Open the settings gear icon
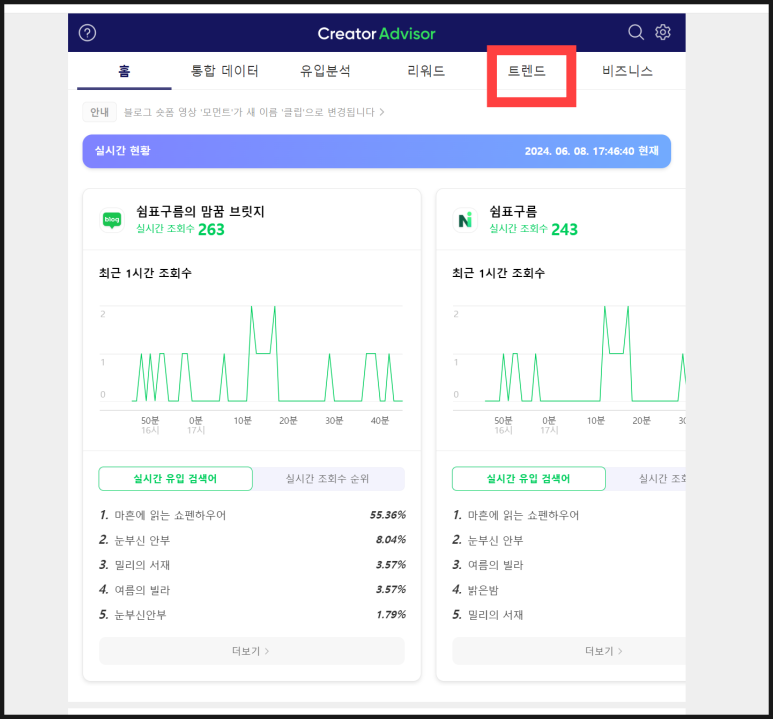This screenshot has height=719, width=773. point(663,33)
